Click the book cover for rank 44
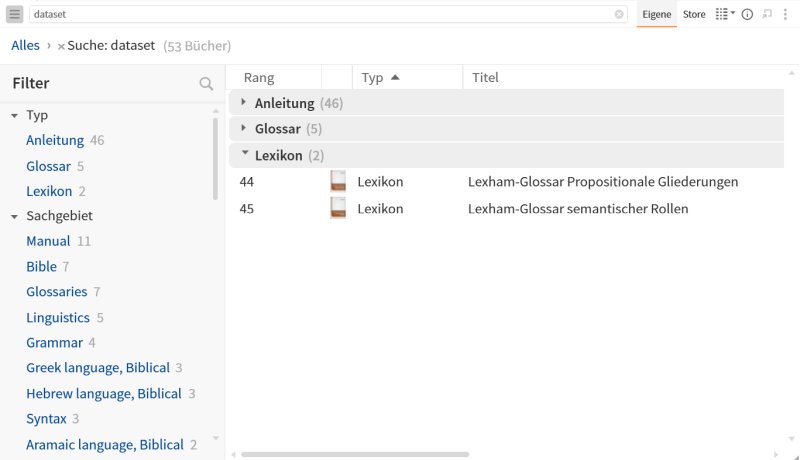 pos(338,182)
